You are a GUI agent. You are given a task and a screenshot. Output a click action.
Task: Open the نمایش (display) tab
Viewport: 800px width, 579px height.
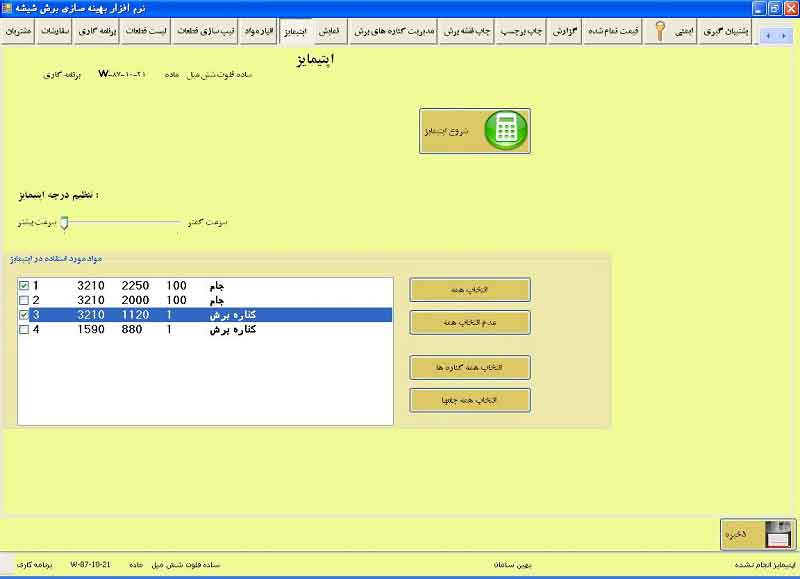click(x=329, y=32)
